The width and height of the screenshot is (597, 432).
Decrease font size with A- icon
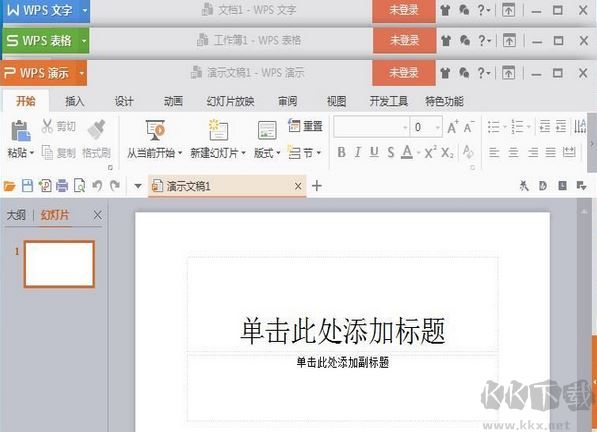[x=469, y=127]
